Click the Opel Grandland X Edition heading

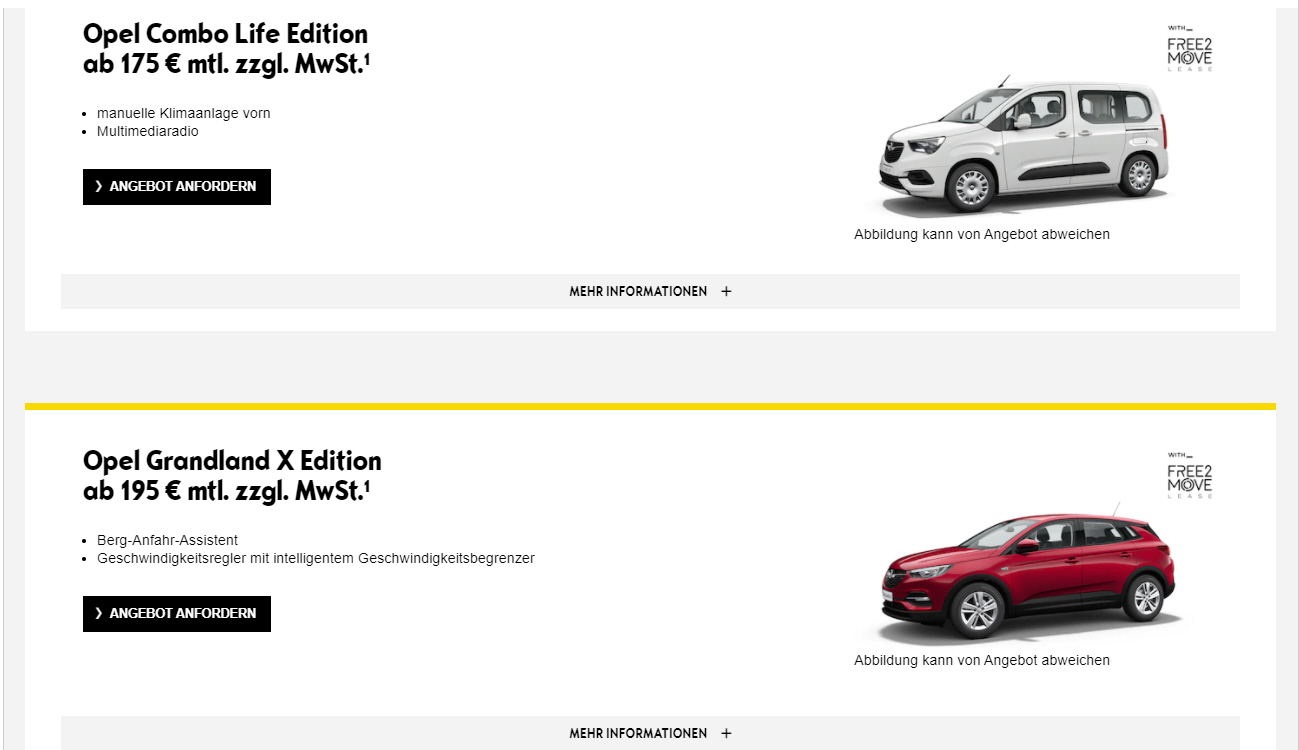232,461
